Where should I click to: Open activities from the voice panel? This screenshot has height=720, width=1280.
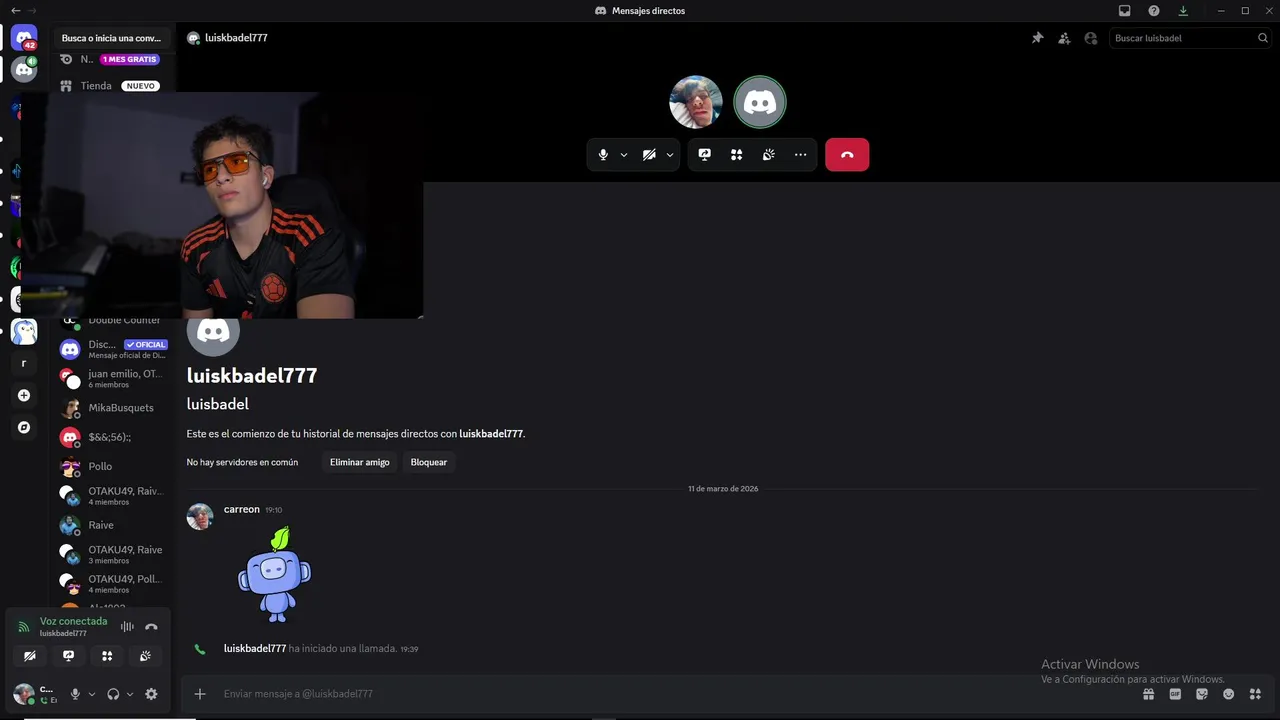[x=107, y=656]
